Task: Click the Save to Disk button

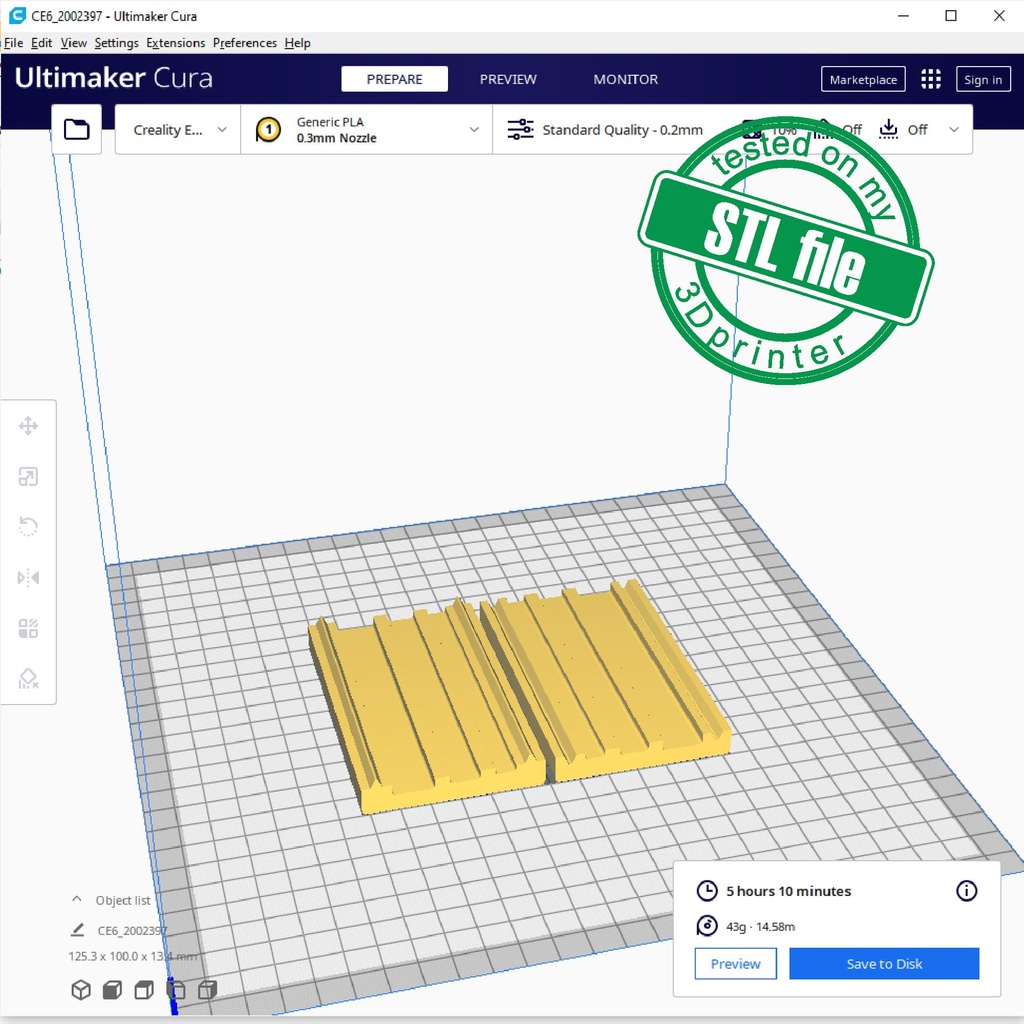Action: click(x=884, y=964)
